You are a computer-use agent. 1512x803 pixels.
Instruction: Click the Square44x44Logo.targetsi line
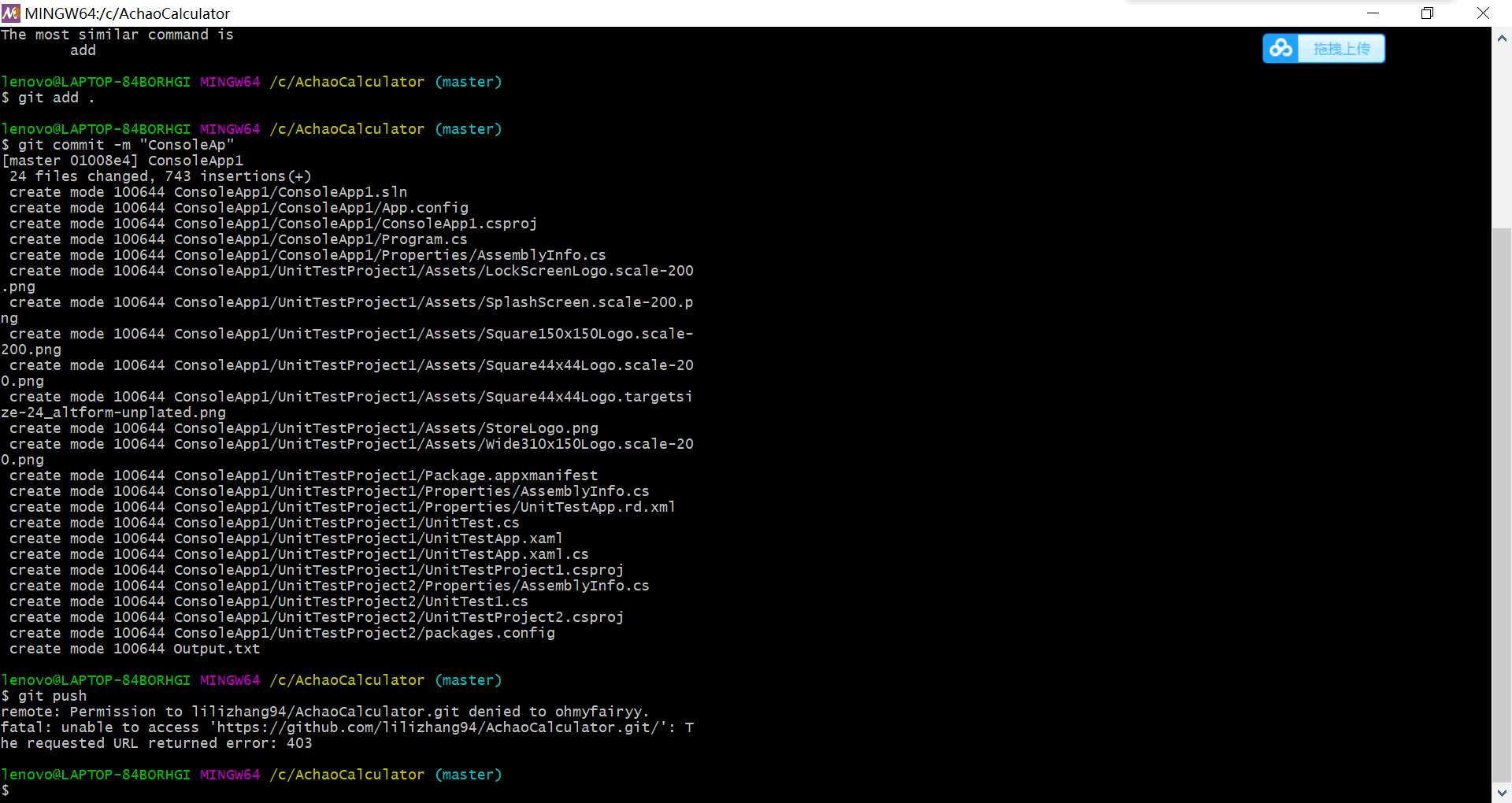(351, 397)
